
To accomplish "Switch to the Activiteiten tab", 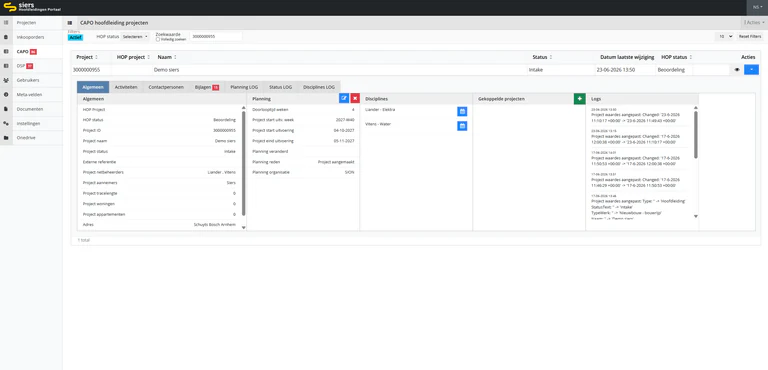I will [x=126, y=87].
